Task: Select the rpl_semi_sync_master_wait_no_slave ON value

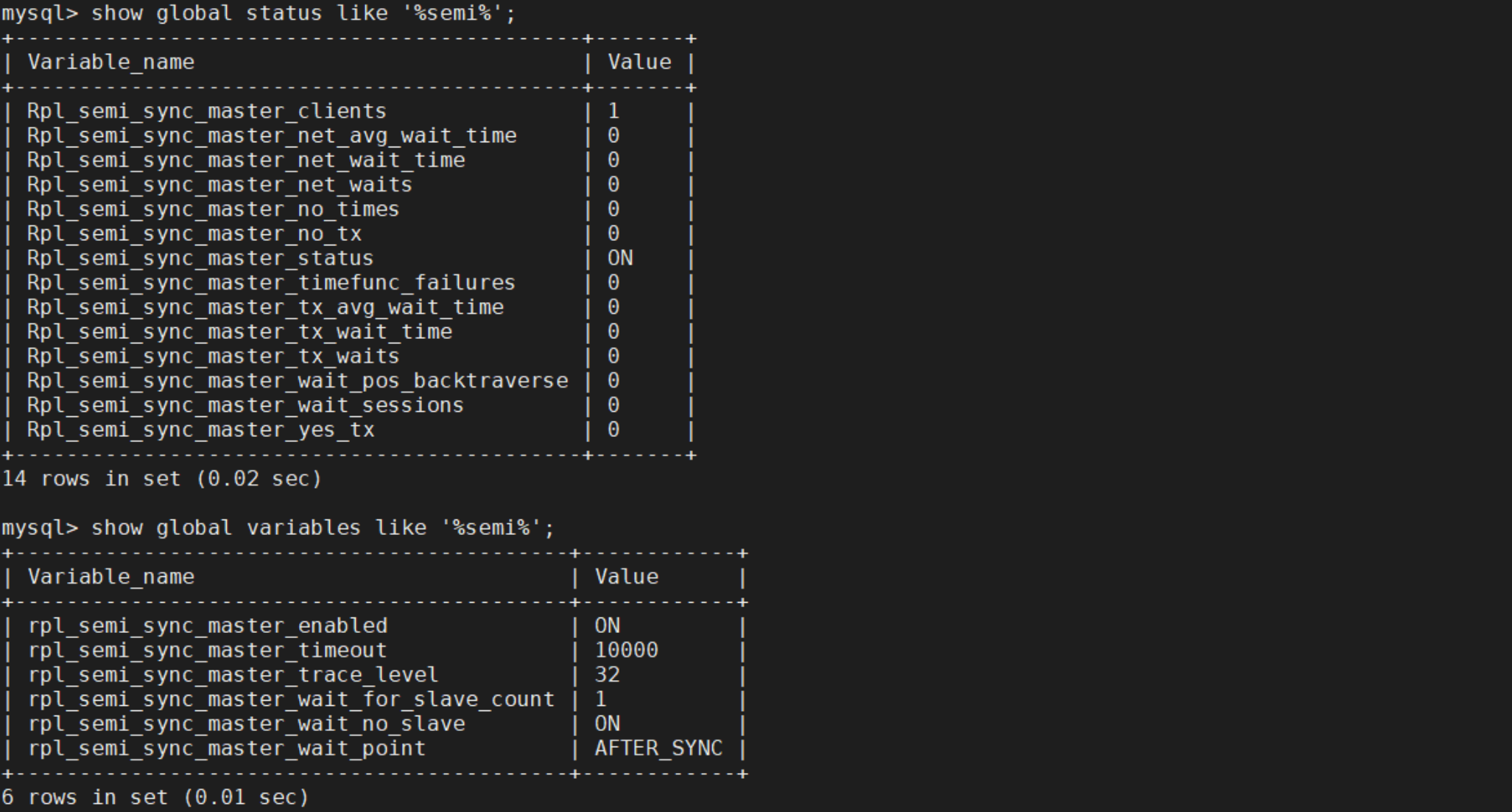Action: pos(608,724)
